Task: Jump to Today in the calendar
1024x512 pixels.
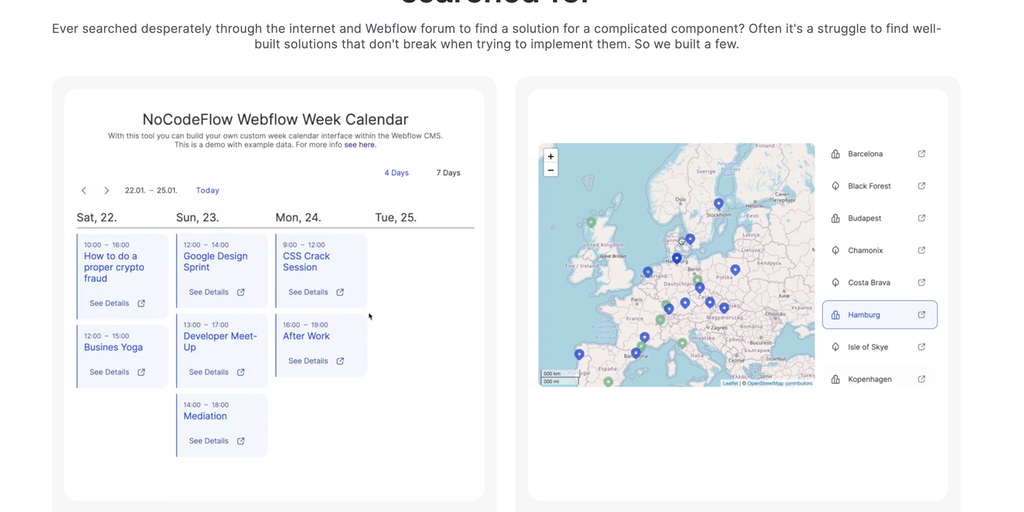Action: pyautogui.click(x=207, y=190)
